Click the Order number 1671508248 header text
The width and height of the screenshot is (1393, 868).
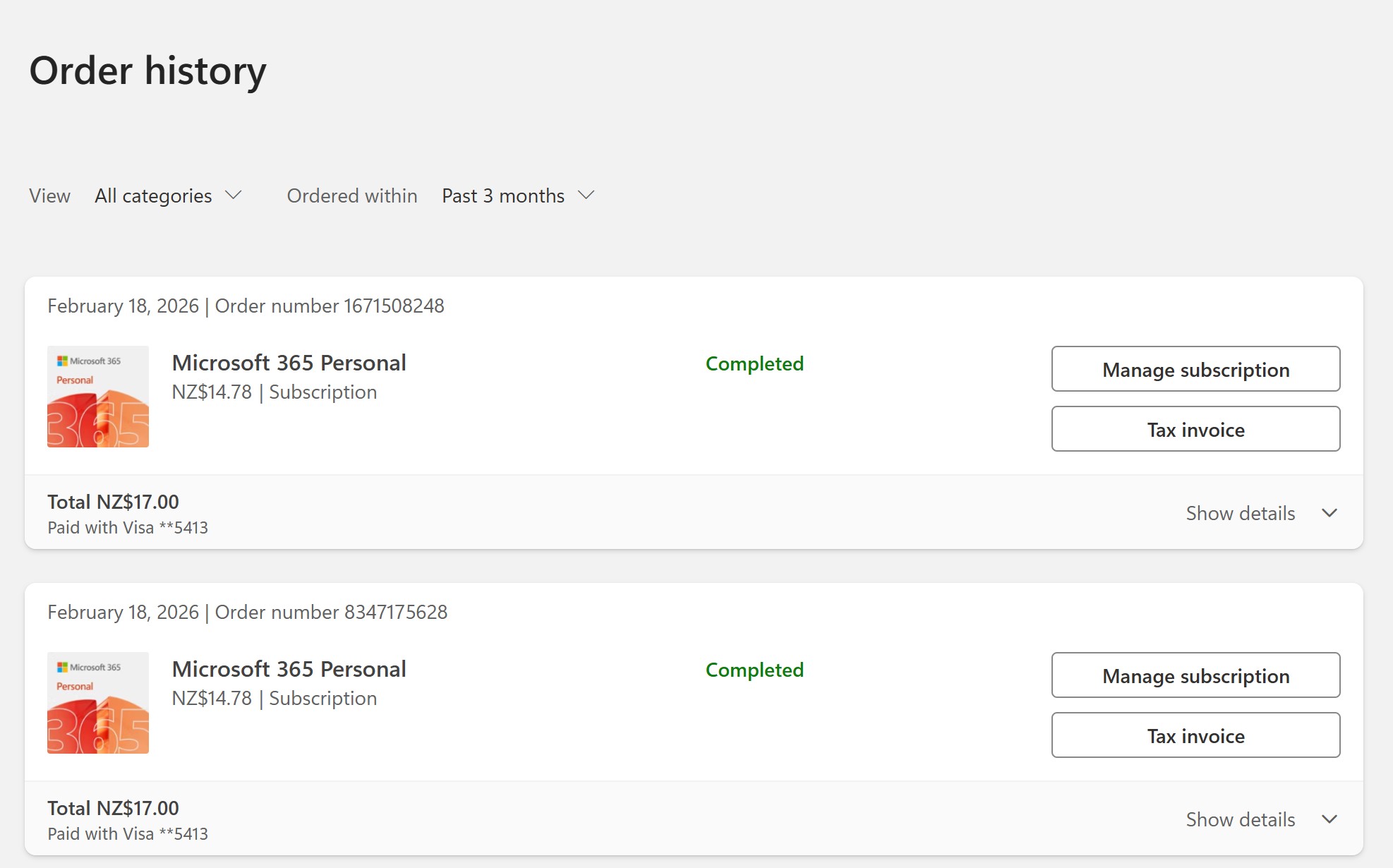tap(330, 306)
